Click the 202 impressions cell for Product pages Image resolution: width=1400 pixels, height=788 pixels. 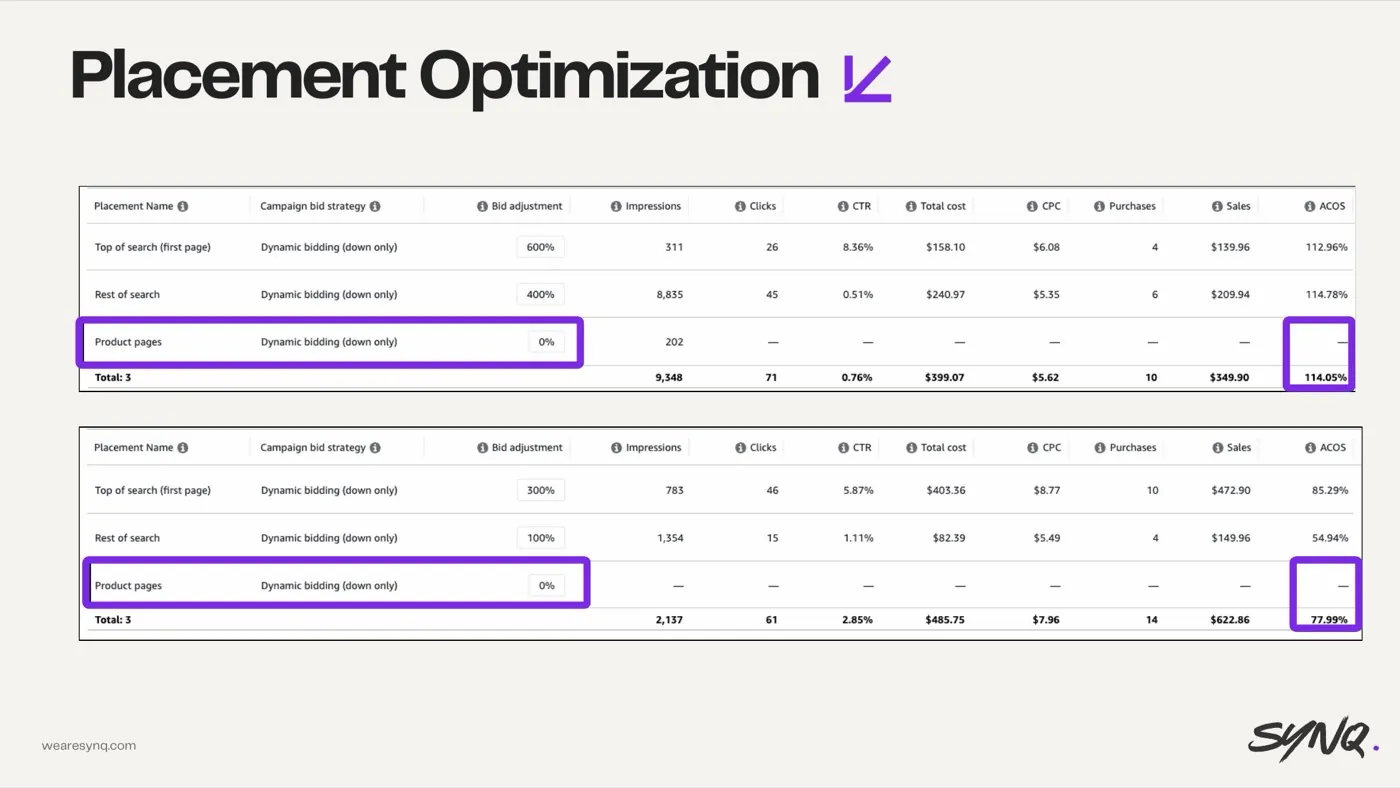click(674, 342)
